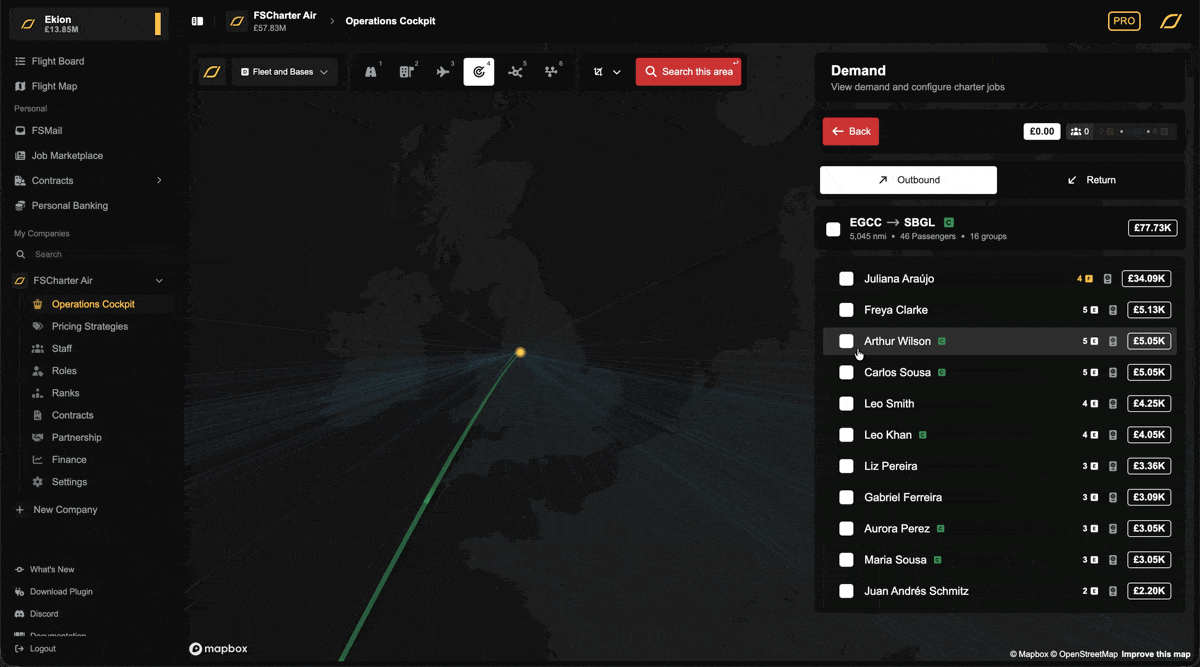This screenshot has height=667, width=1200.
Task: Select all with the EGCC → SBGL checkbox
Action: [833, 229]
